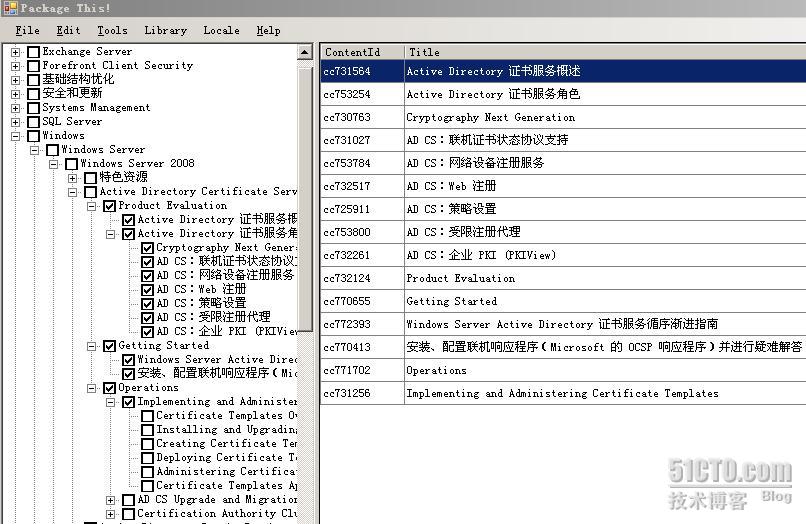Collapse the Windows Server node
The height and width of the screenshot is (524, 806).
click(34, 150)
